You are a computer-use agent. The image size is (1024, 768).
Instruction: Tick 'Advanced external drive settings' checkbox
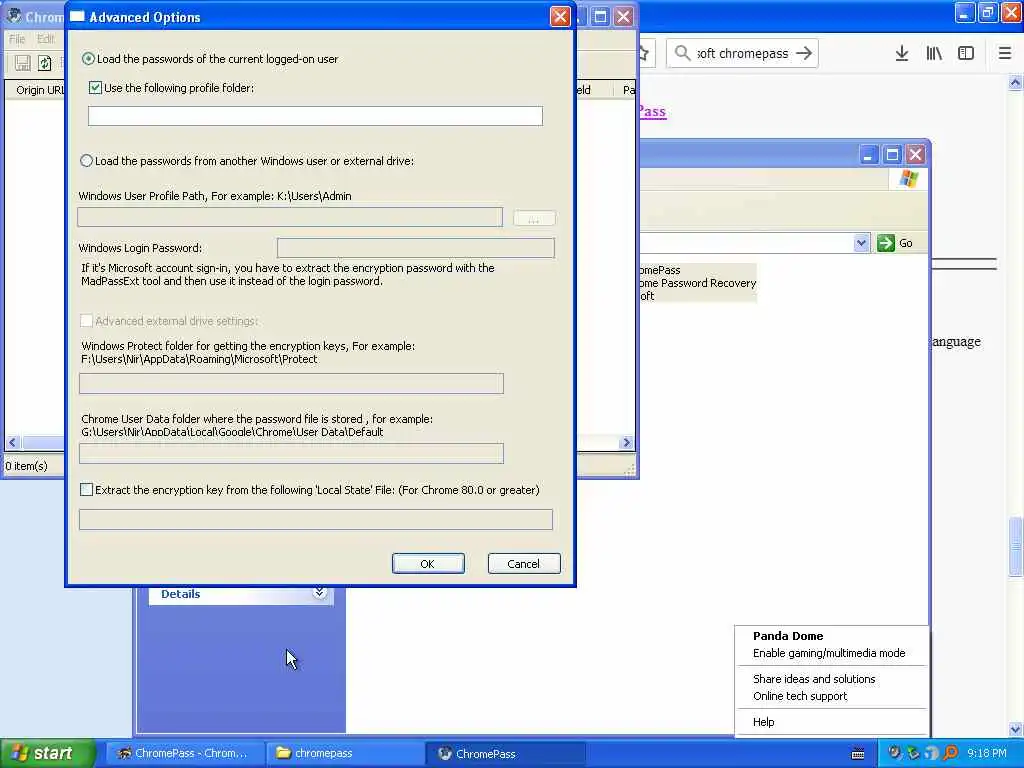tap(86, 321)
